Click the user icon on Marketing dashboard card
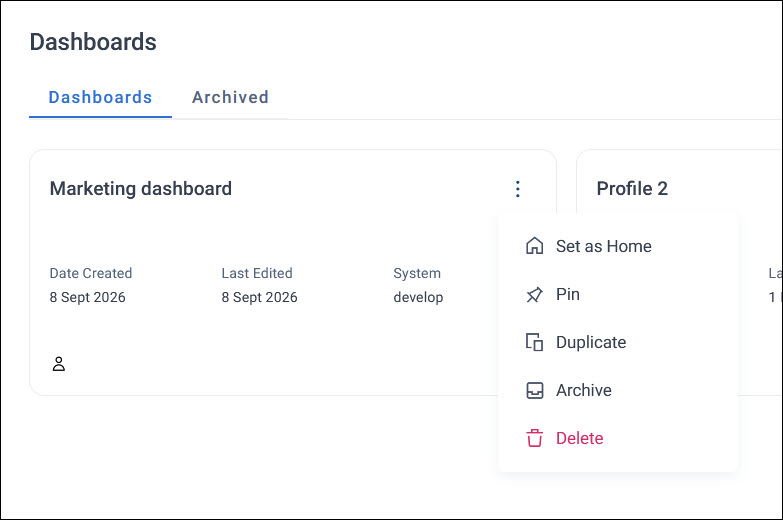 tap(59, 364)
